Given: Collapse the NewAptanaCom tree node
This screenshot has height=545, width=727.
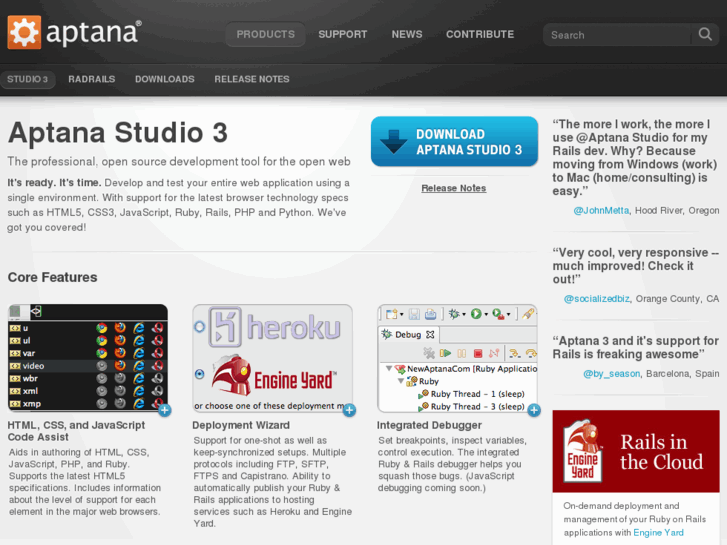Looking at the screenshot, I should click(x=389, y=368).
